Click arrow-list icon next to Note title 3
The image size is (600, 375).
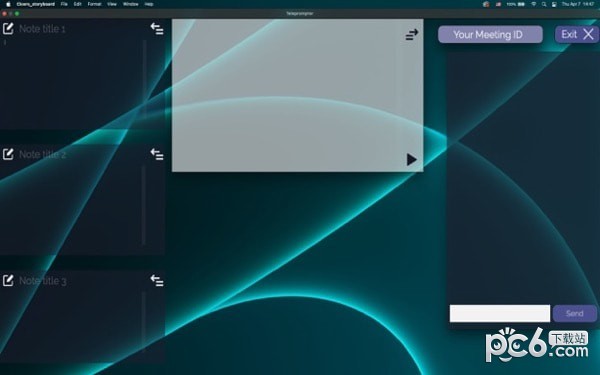click(x=157, y=280)
